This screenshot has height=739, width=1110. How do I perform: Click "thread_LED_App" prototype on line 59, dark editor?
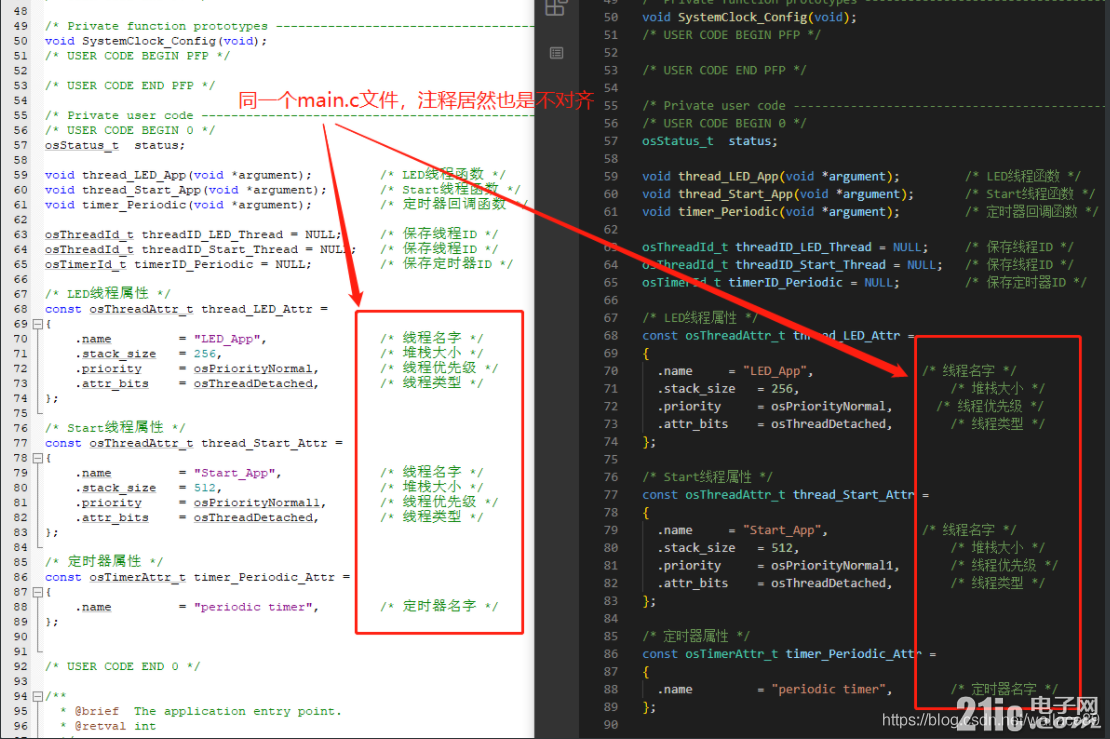[728, 176]
